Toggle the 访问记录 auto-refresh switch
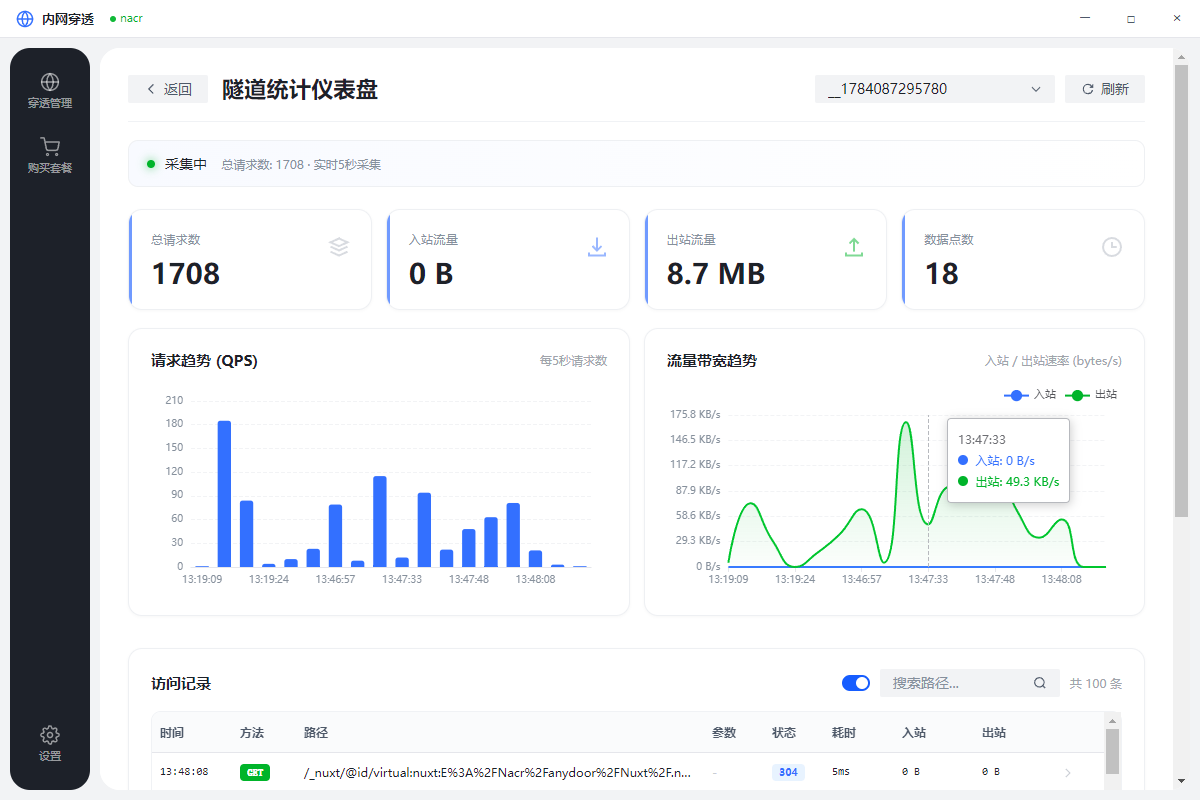This screenshot has width=1200, height=800. click(x=856, y=683)
